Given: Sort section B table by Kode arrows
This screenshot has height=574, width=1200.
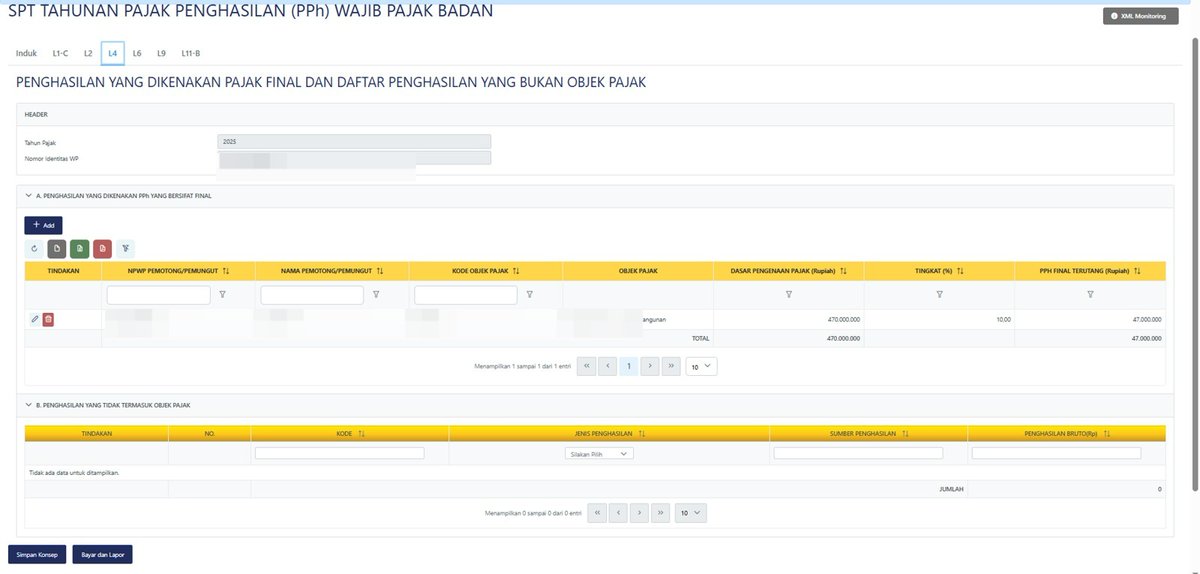Looking at the screenshot, I should tap(361, 434).
